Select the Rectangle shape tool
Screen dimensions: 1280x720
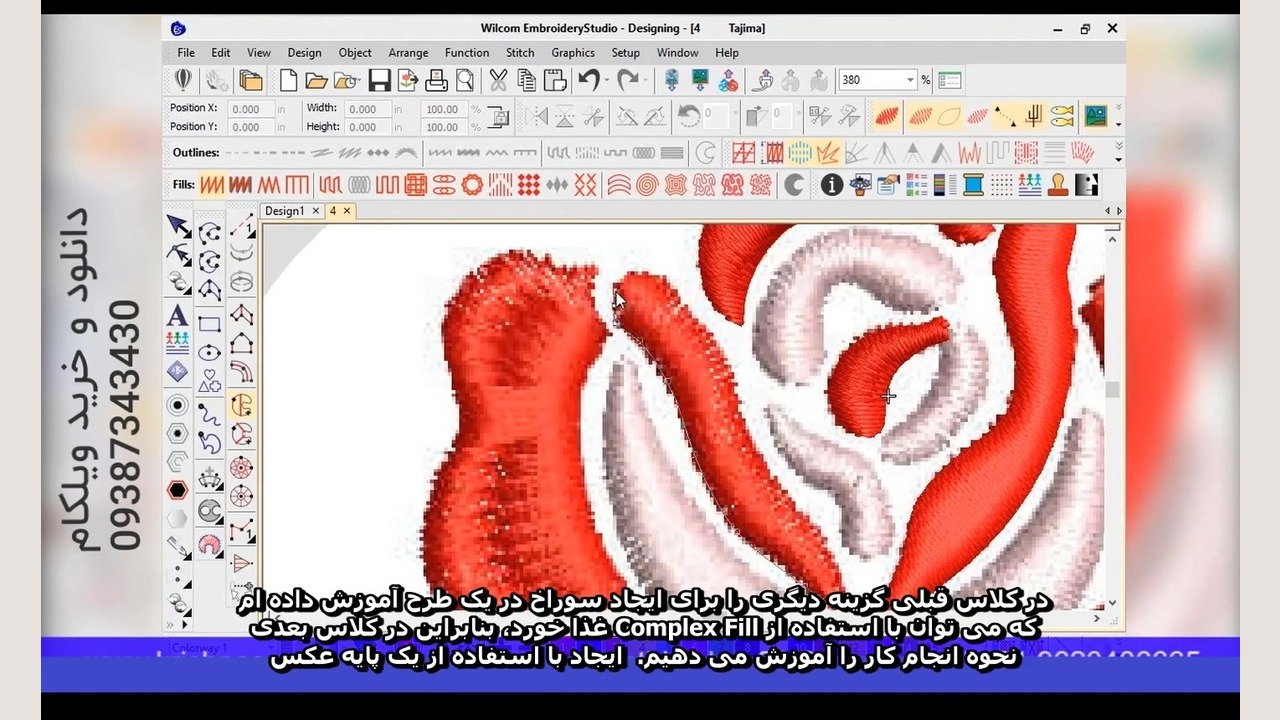point(209,324)
